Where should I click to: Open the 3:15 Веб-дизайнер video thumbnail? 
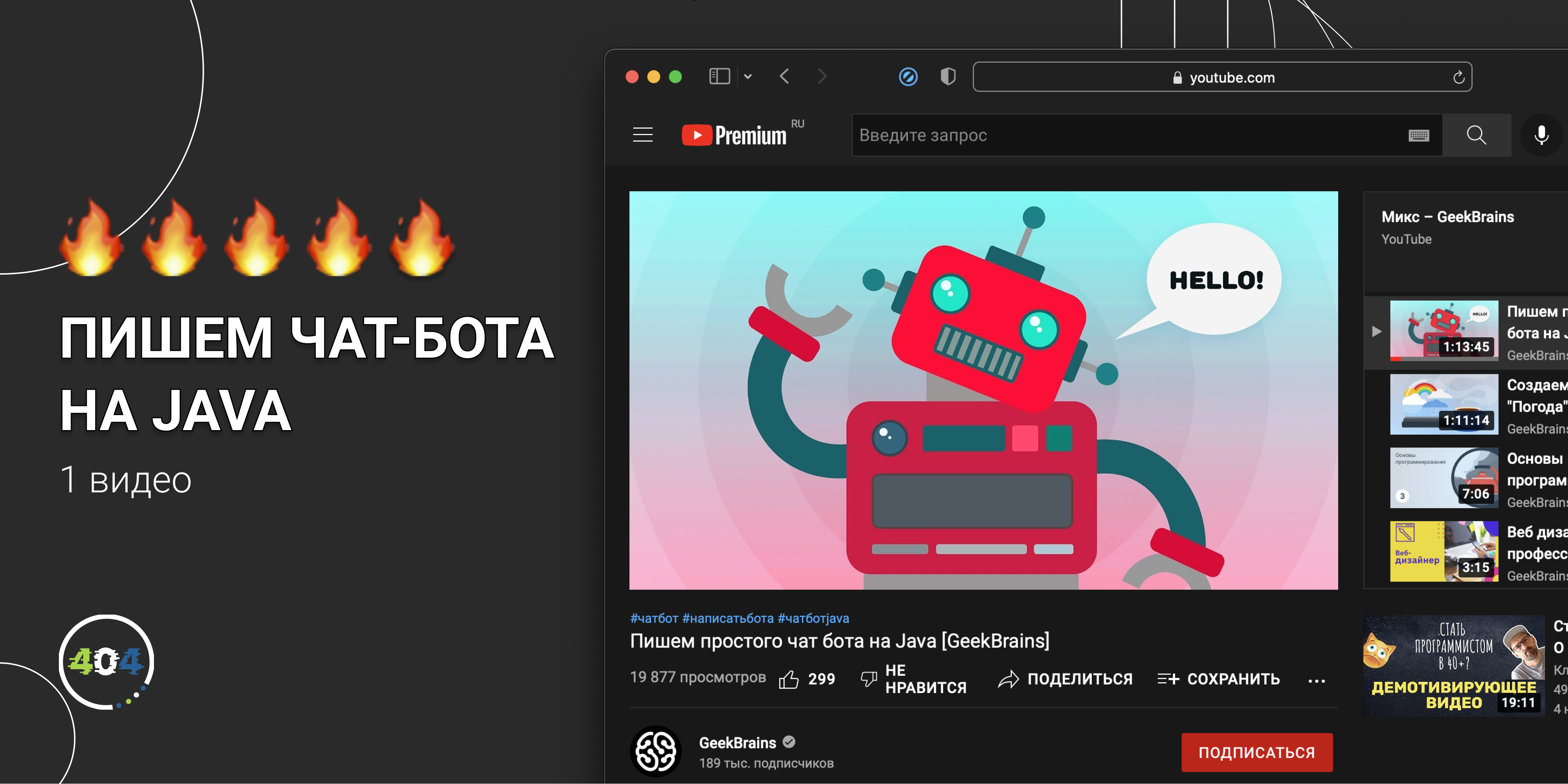pos(1444,552)
